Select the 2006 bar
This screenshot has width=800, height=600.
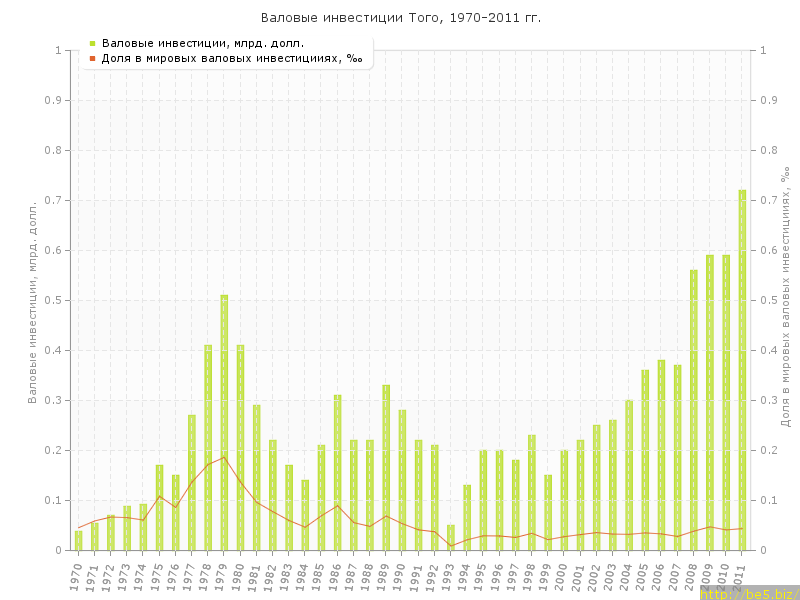tap(661, 455)
